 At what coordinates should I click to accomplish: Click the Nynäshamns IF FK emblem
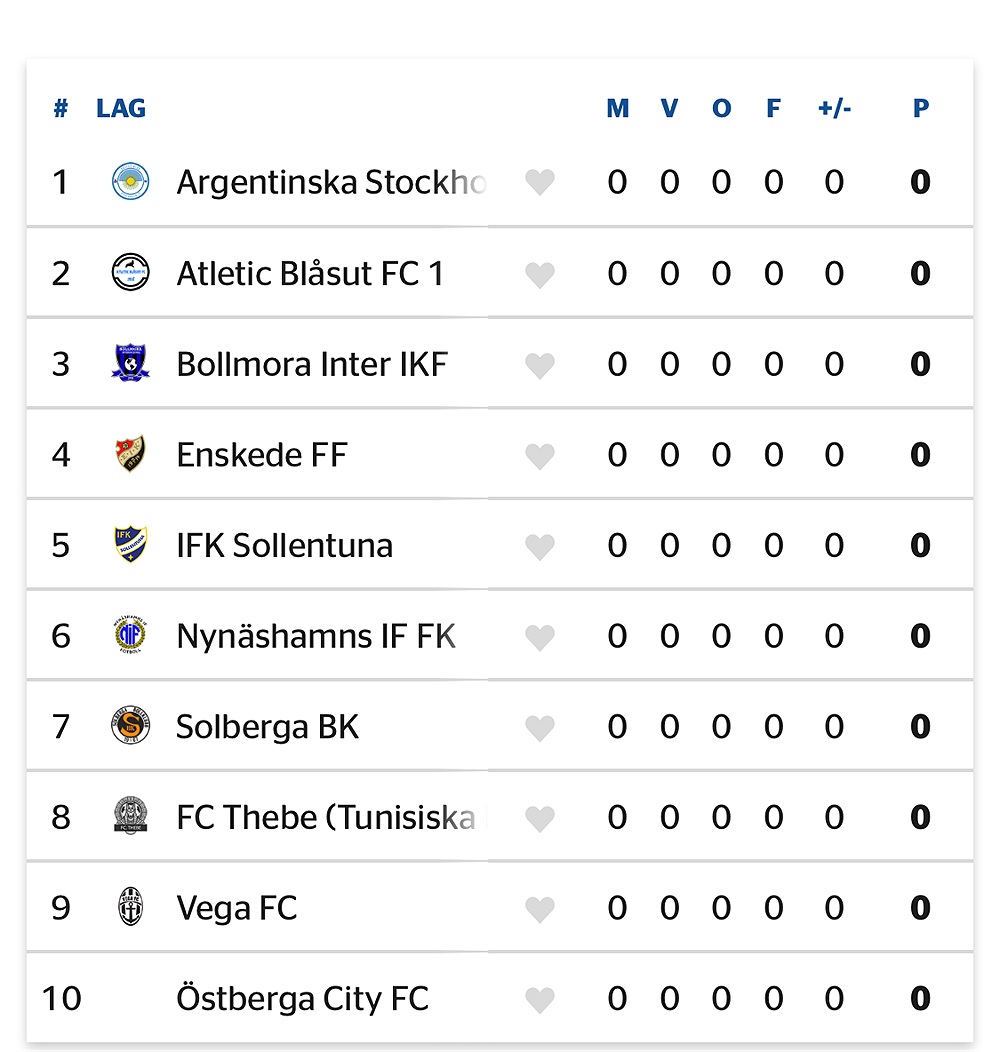pos(130,635)
